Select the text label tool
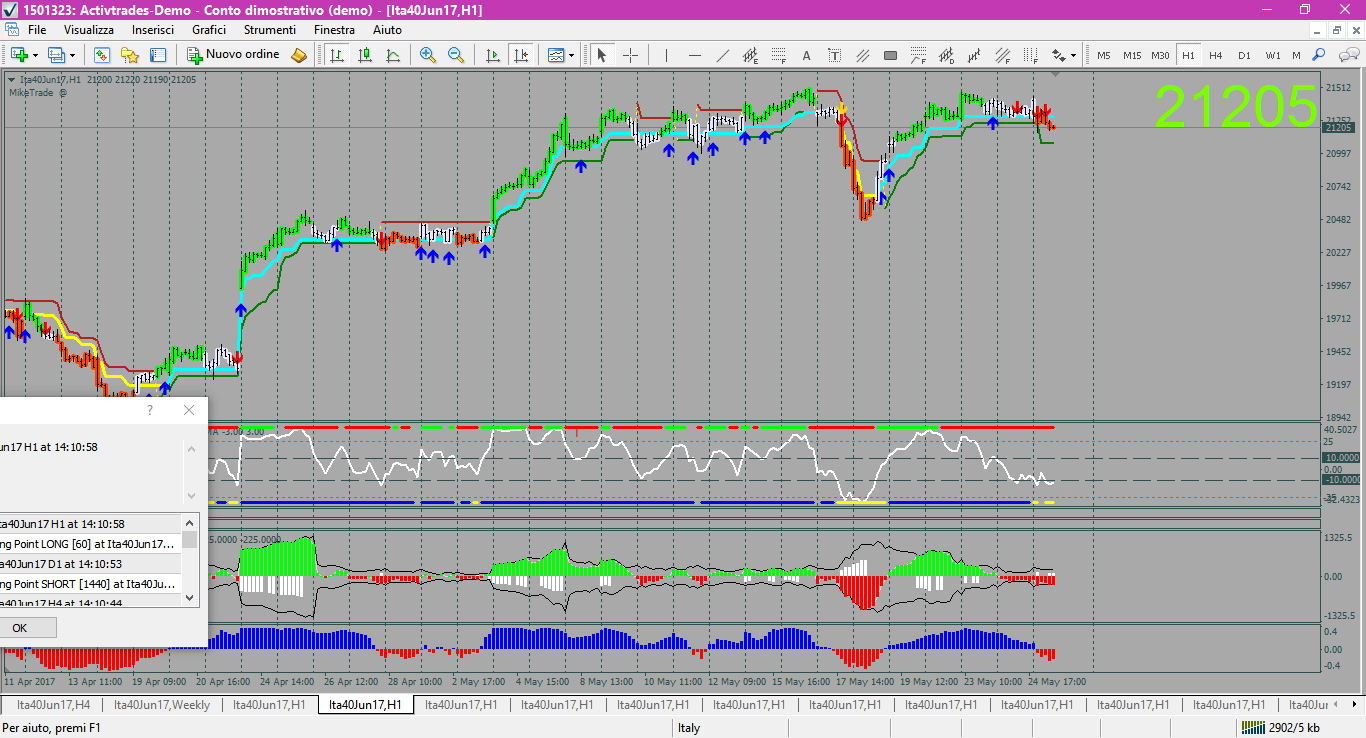The height and width of the screenshot is (738, 1366). 834,55
